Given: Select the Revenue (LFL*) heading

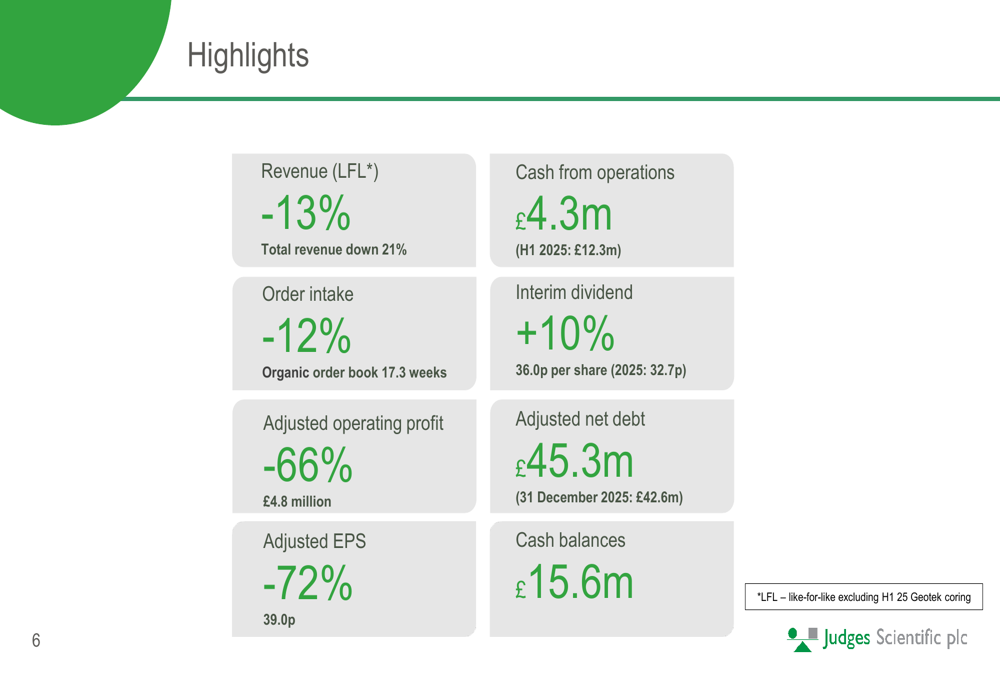Looking at the screenshot, I should 320,172.
